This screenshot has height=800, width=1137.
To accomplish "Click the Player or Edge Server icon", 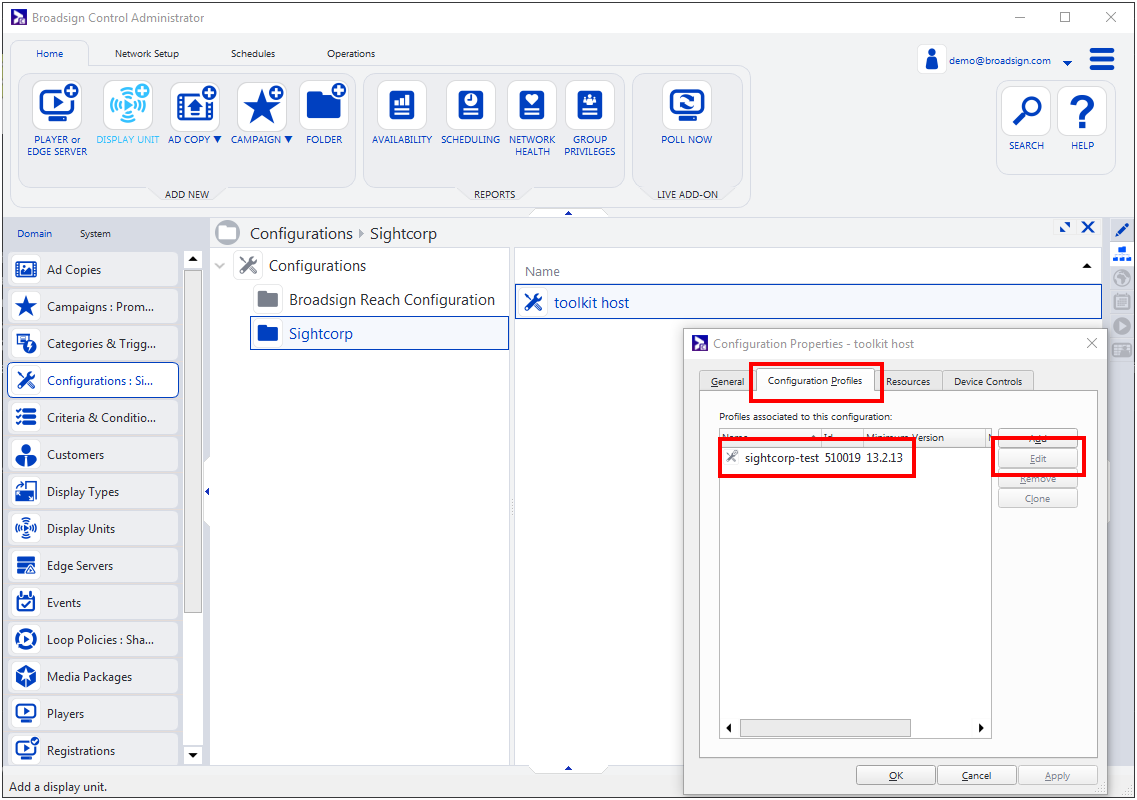I will click(x=57, y=105).
